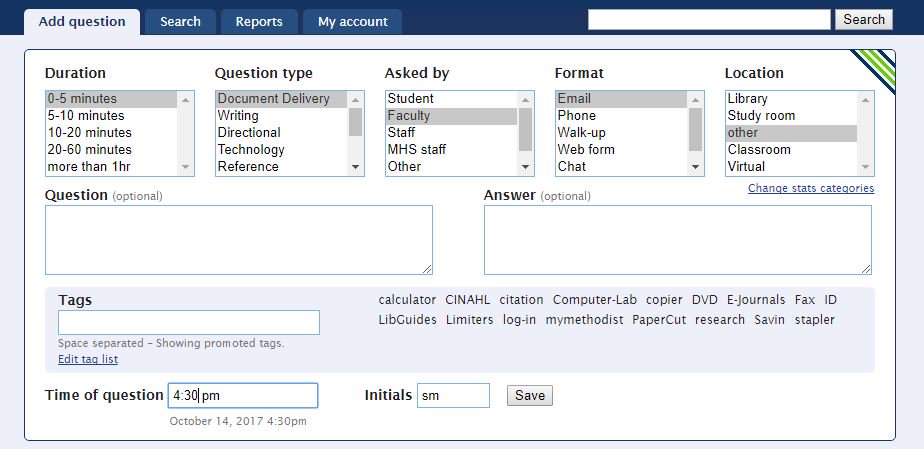This screenshot has width=924, height=449.
Task: Choose 'Writing' question type
Action: point(281,115)
